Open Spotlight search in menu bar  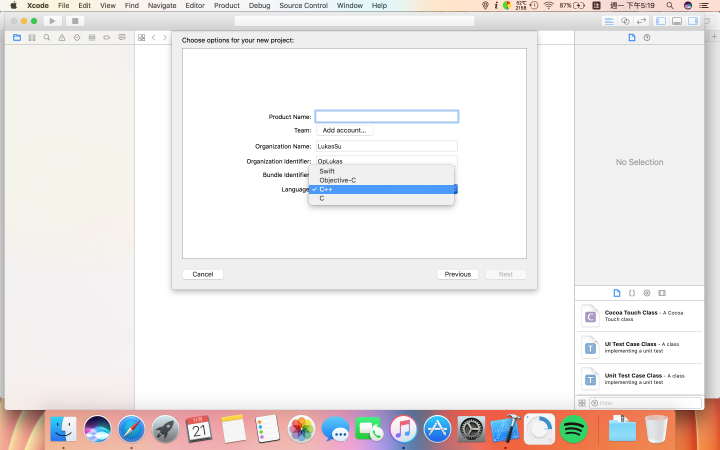coord(670,6)
